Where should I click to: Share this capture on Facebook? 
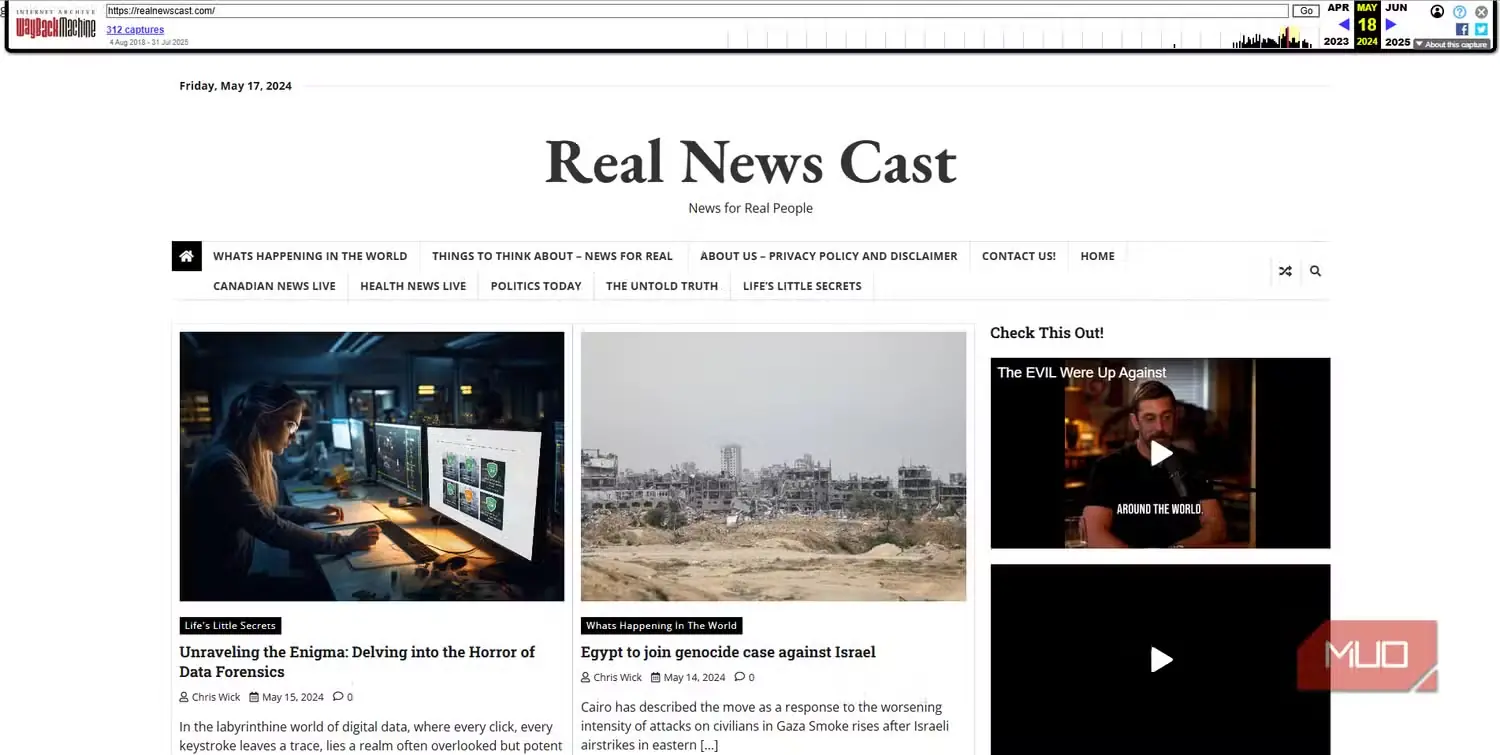[x=1462, y=29]
